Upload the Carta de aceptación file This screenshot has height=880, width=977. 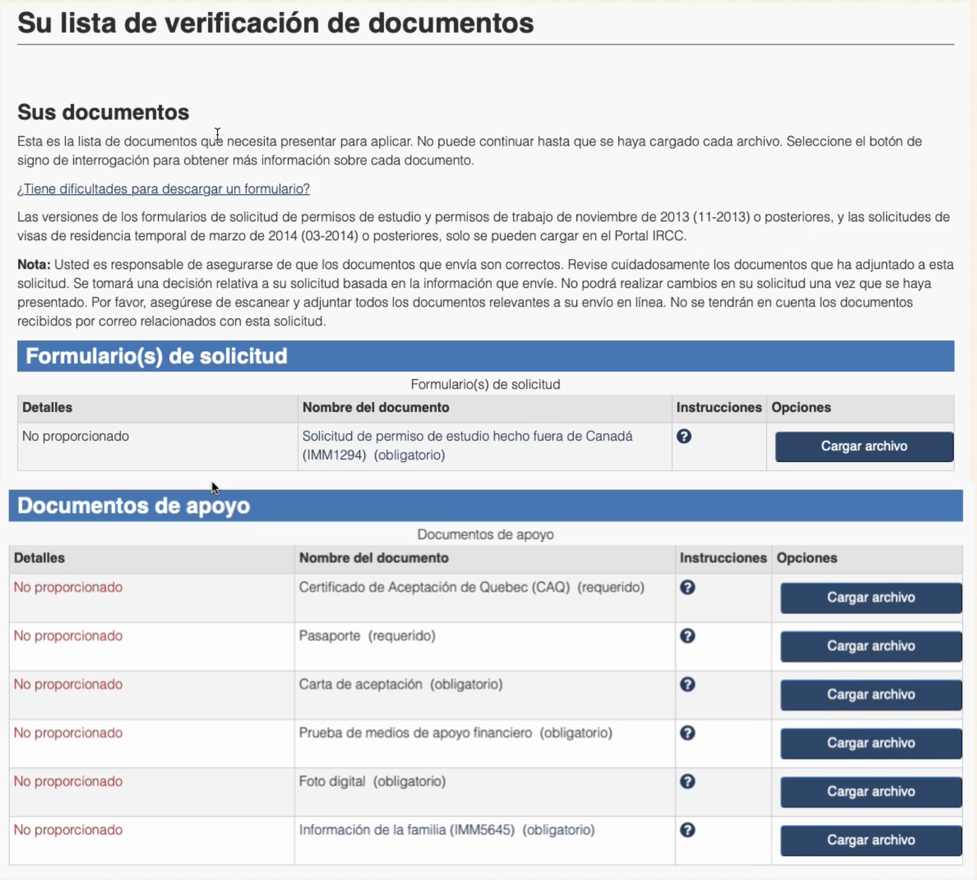[870, 695]
